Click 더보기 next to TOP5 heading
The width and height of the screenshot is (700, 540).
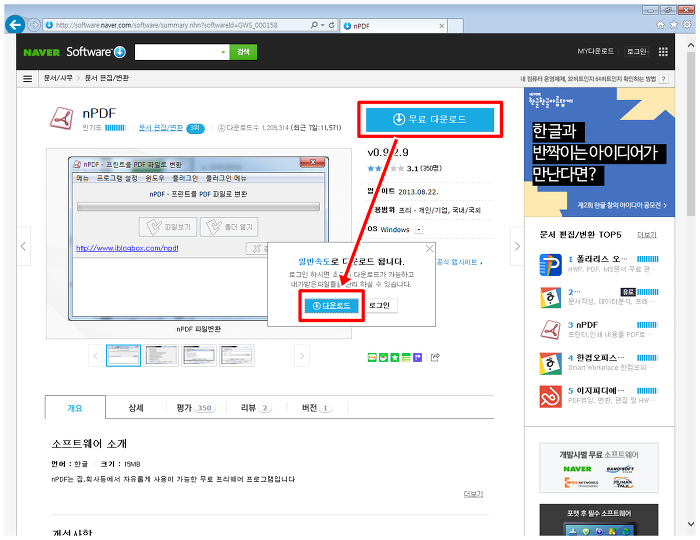(x=646, y=235)
